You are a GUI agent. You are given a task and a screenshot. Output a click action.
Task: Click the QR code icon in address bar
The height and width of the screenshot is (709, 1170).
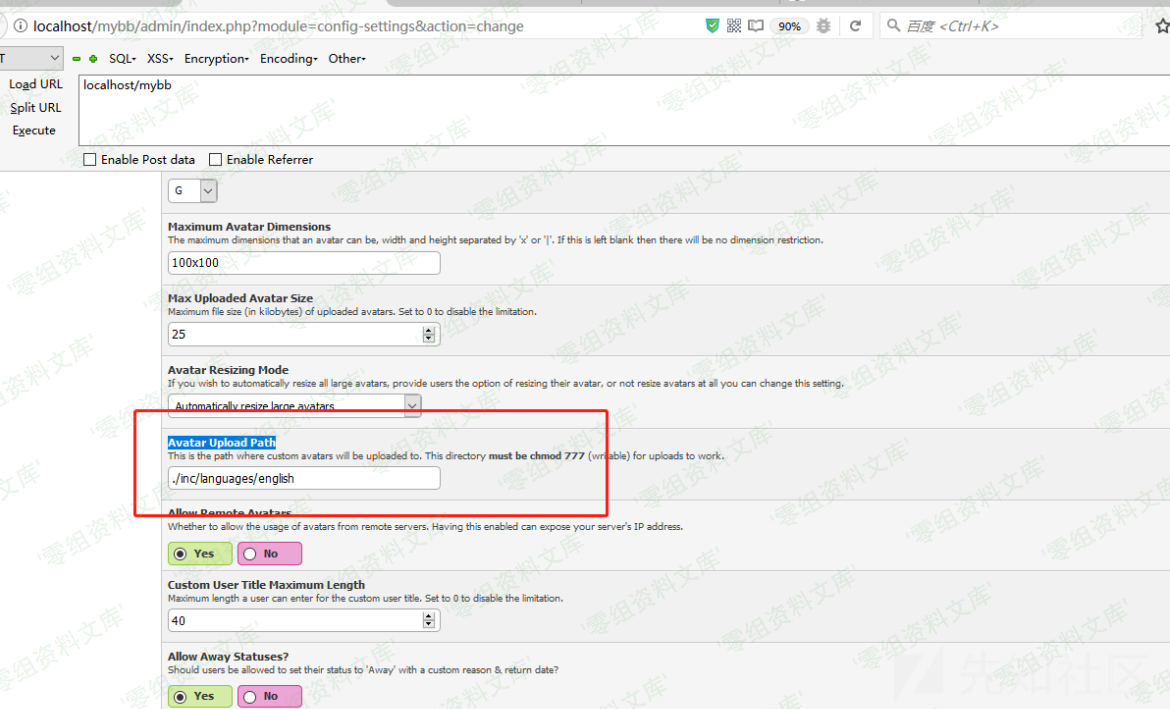[734, 26]
